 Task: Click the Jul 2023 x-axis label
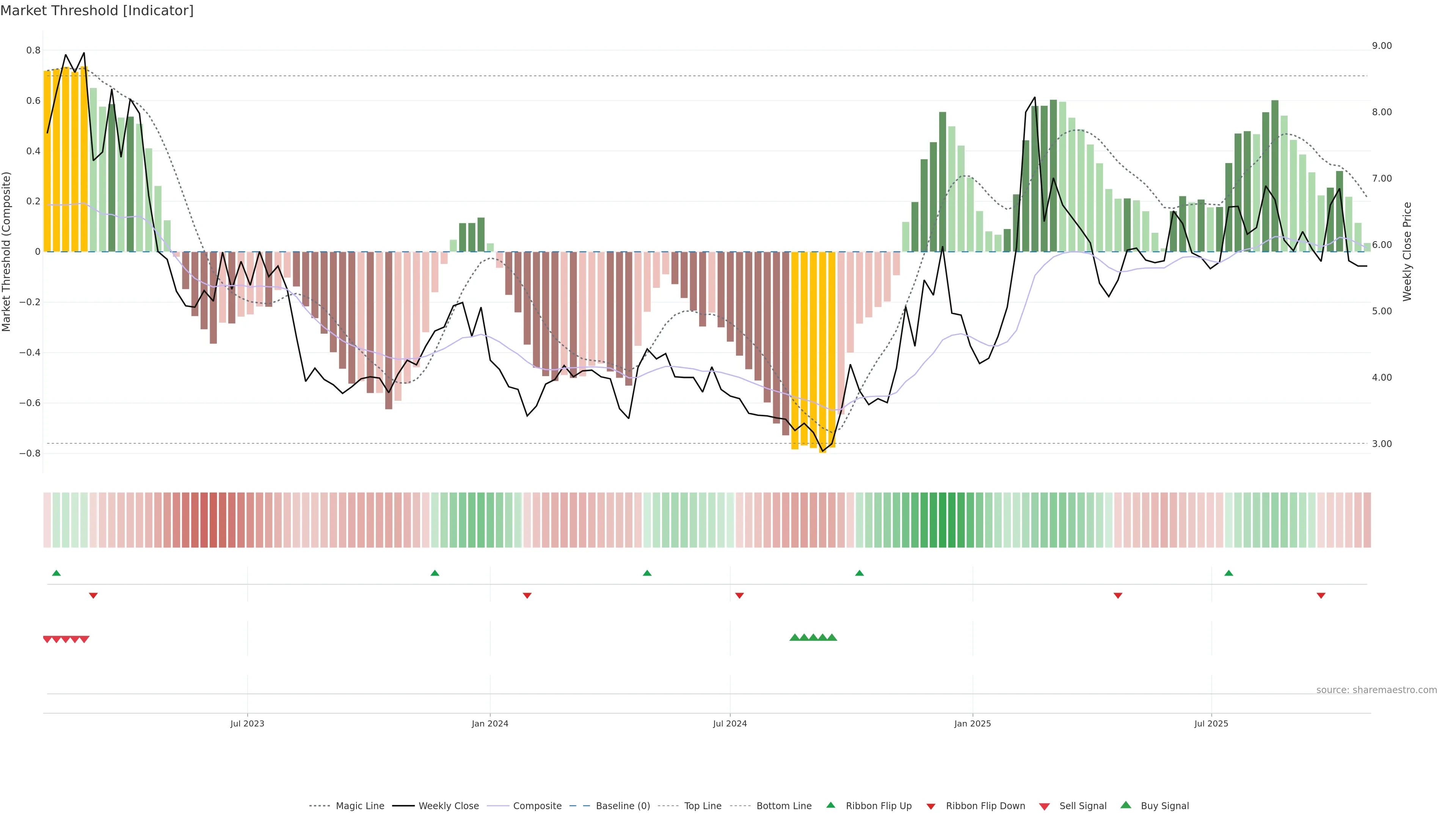click(247, 723)
